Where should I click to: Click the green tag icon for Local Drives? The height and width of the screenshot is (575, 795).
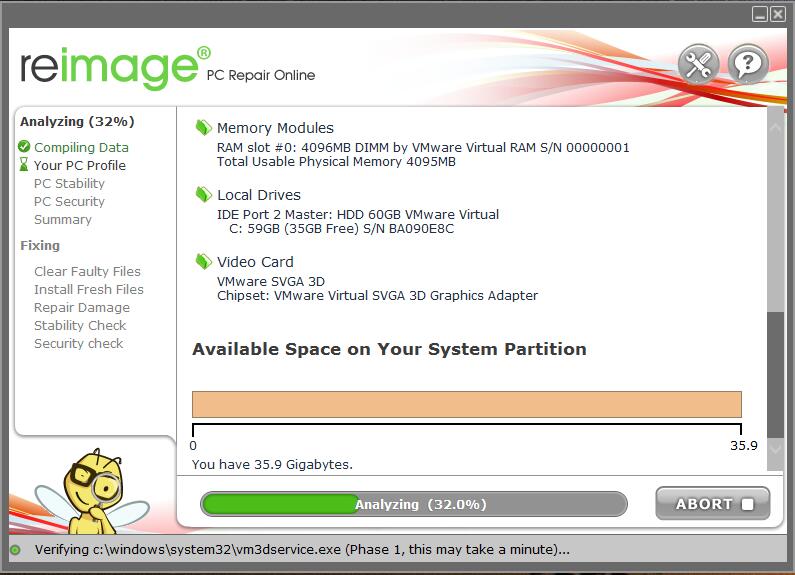pyautogui.click(x=203, y=195)
